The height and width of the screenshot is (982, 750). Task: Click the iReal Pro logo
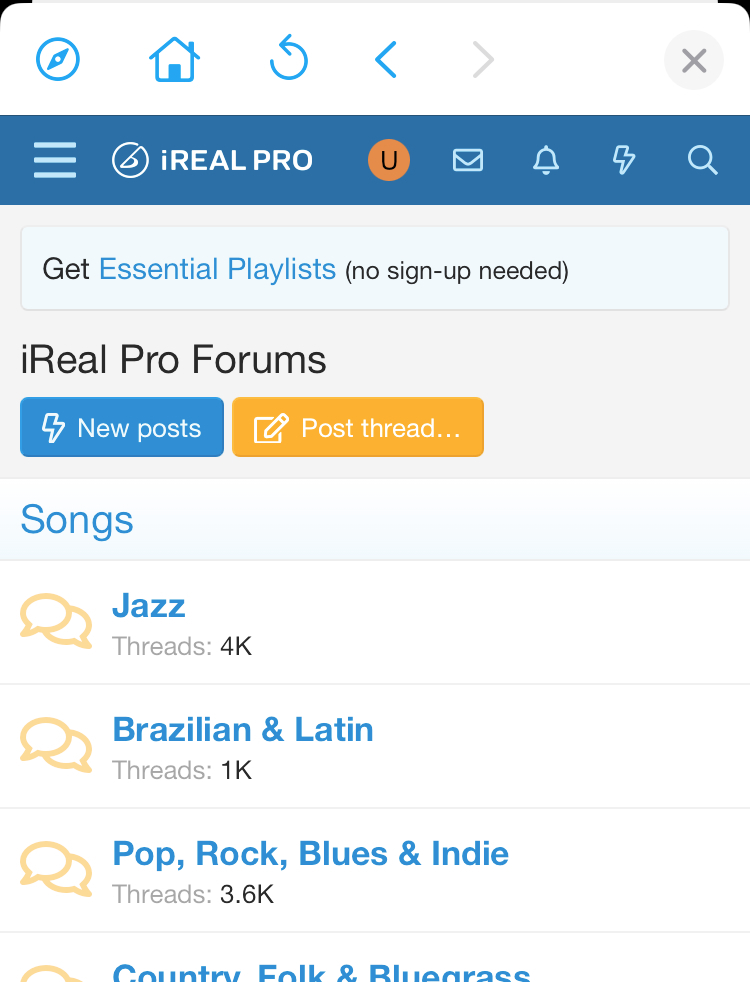pos(212,160)
